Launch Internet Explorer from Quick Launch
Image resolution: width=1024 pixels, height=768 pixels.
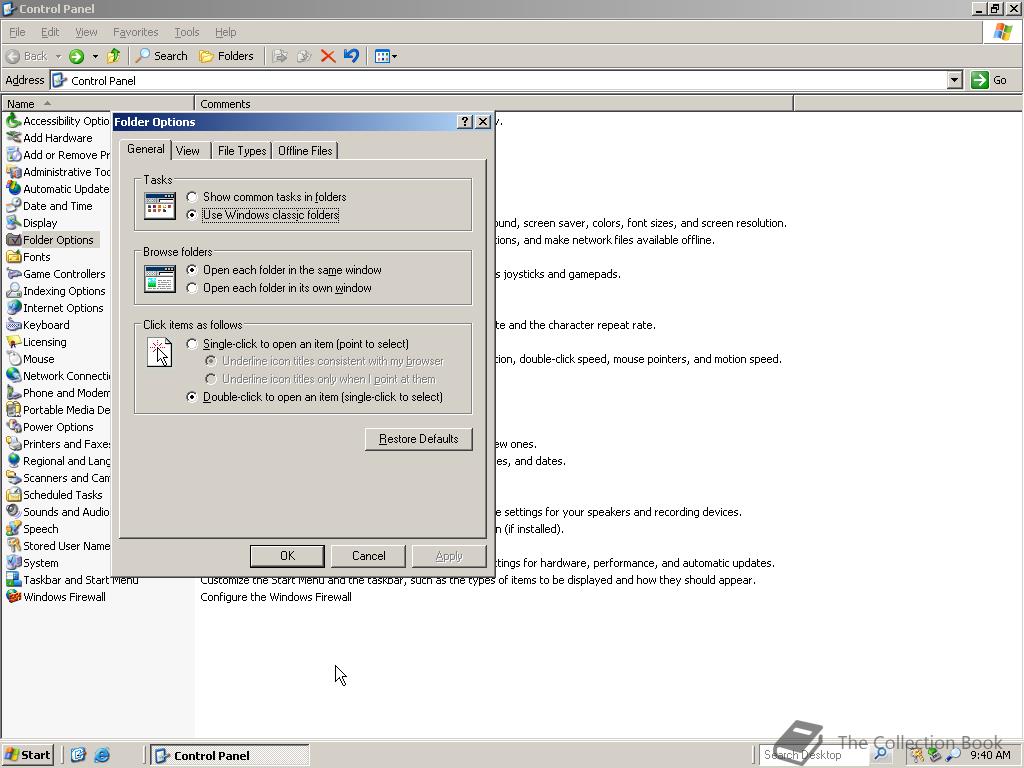102,755
